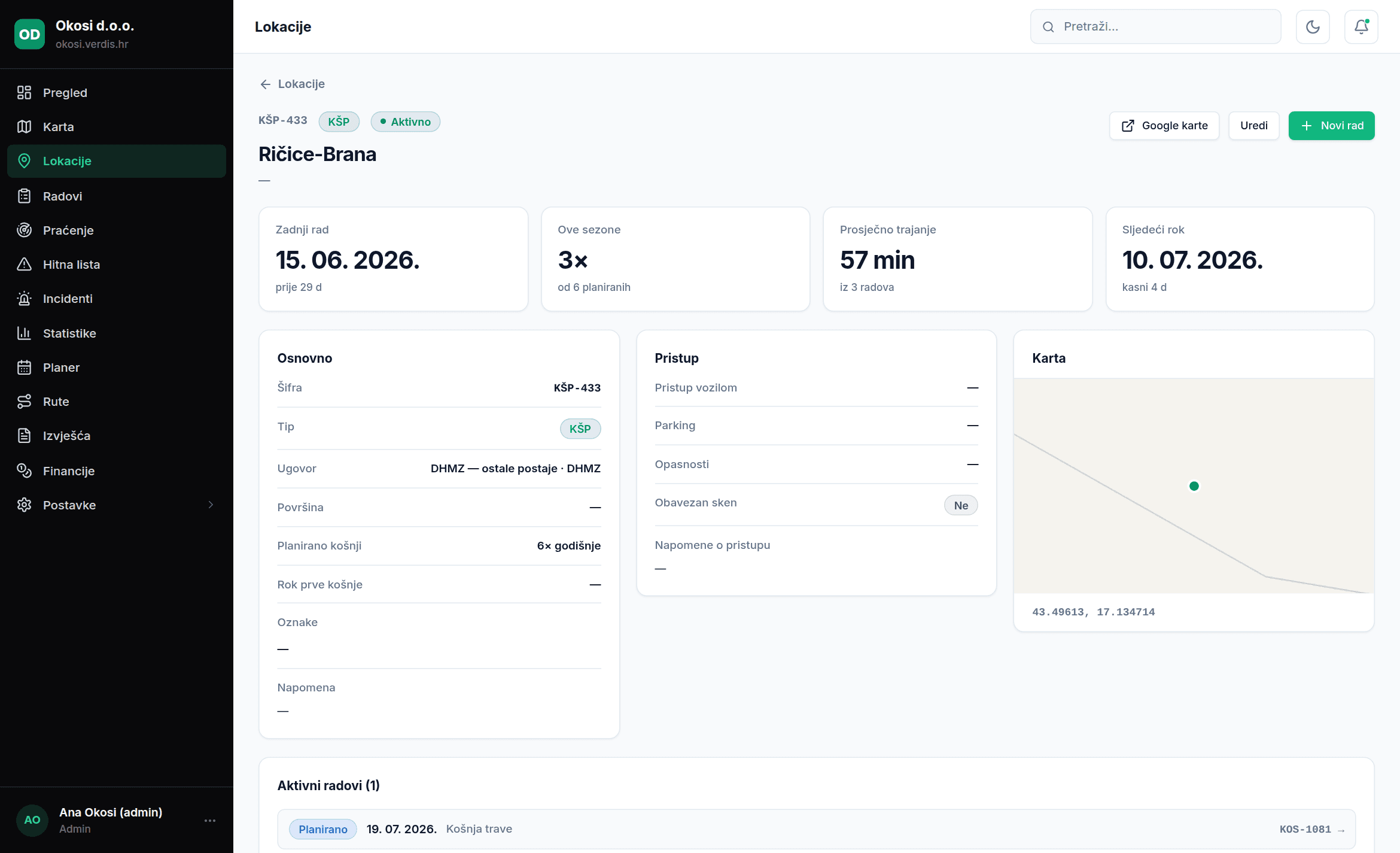Click Ana Okosi (admin) user name

pyautogui.click(x=111, y=812)
